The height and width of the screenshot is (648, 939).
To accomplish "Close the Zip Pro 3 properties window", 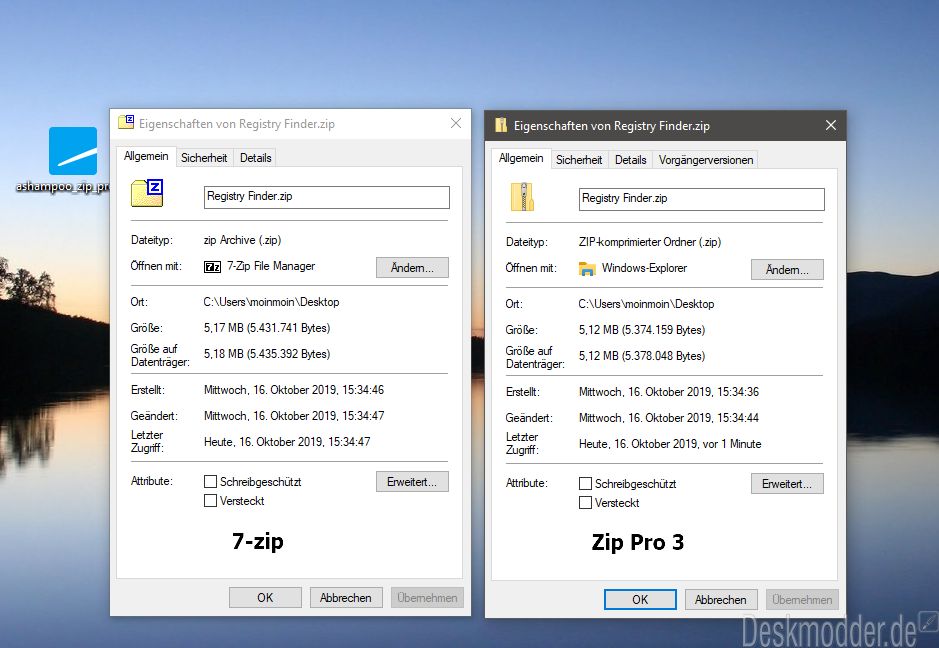I will coord(831,125).
